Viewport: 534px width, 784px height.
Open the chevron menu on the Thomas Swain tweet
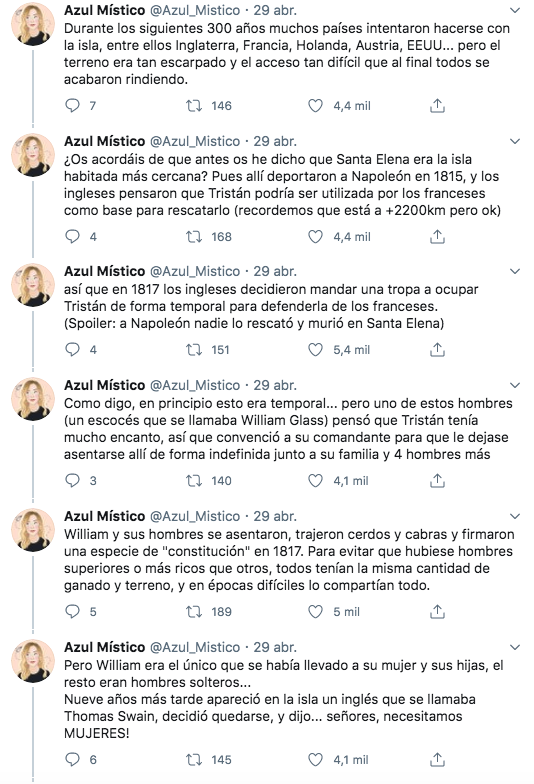click(514, 648)
